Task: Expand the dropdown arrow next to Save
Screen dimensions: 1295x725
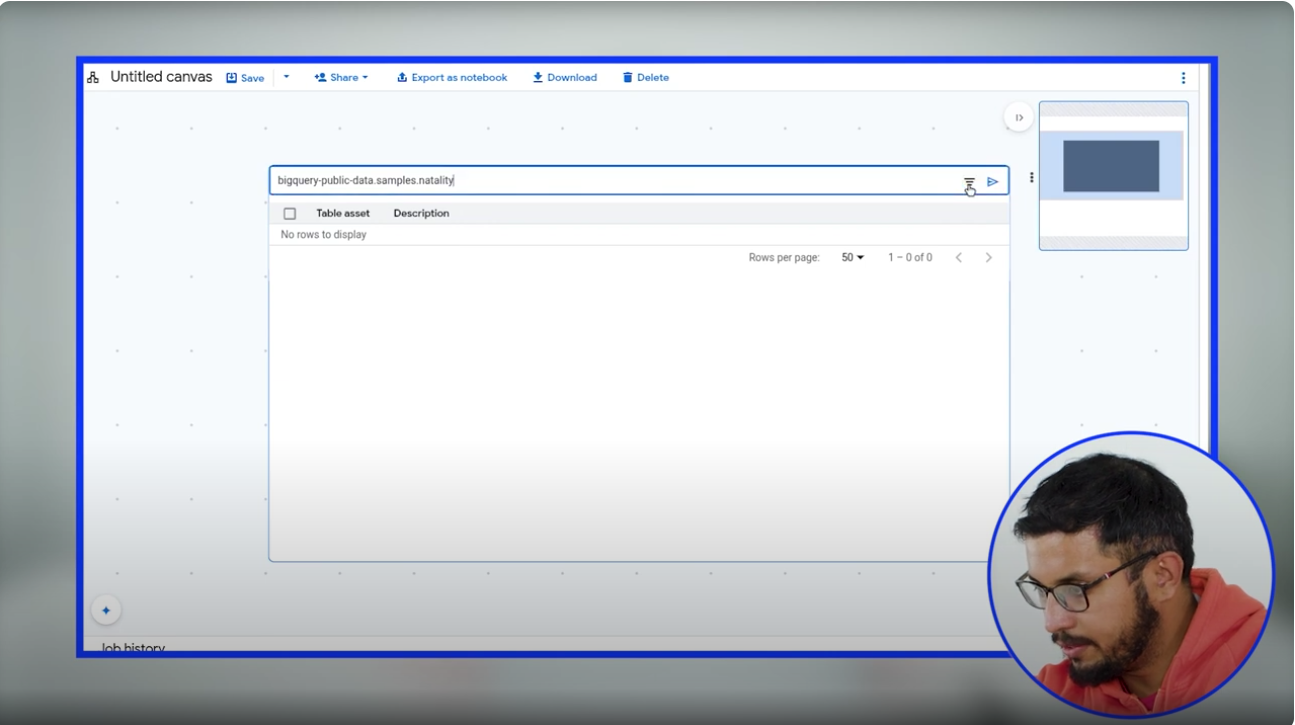Action: (286, 77)
